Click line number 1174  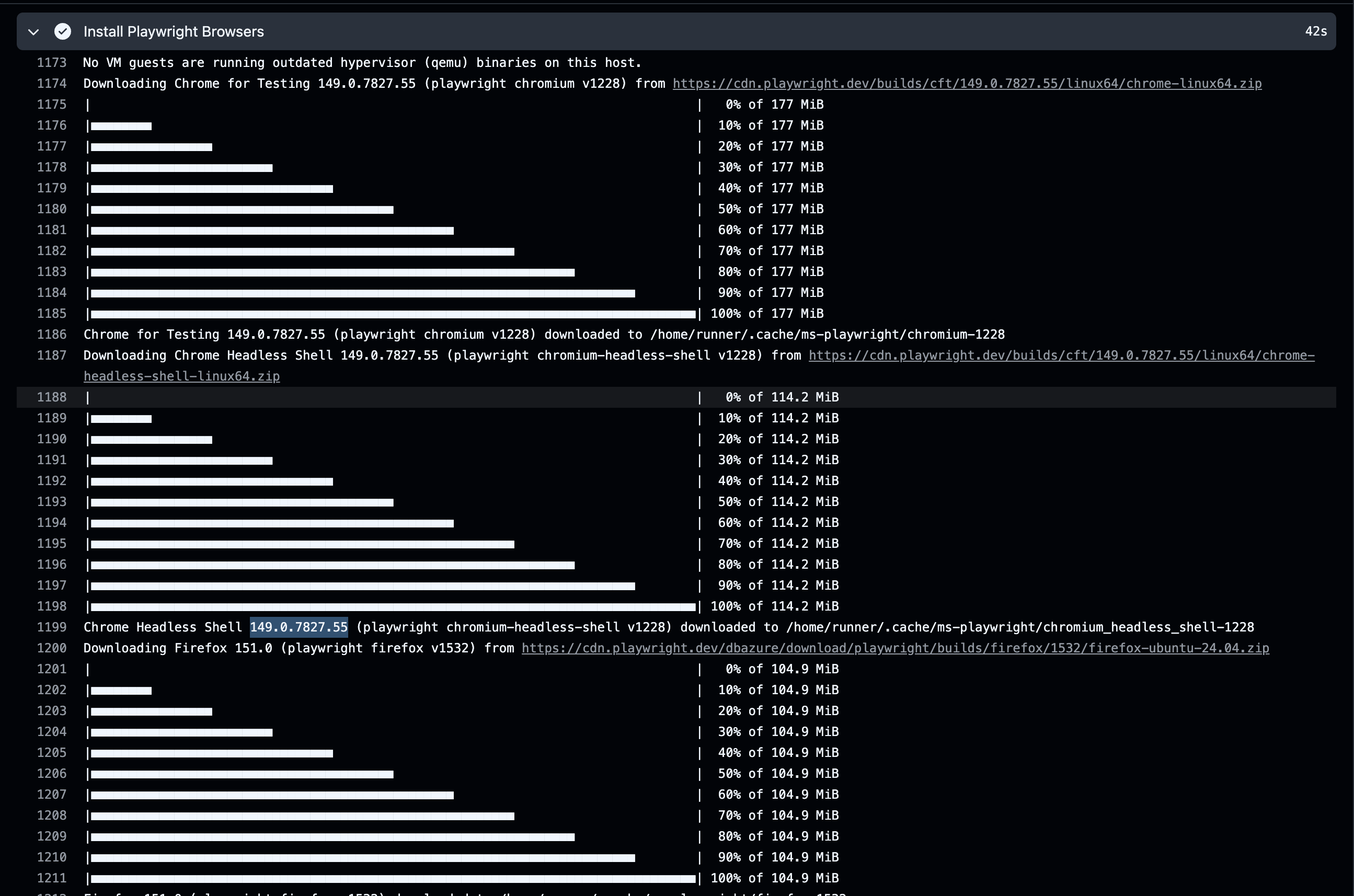pos(52,84)
